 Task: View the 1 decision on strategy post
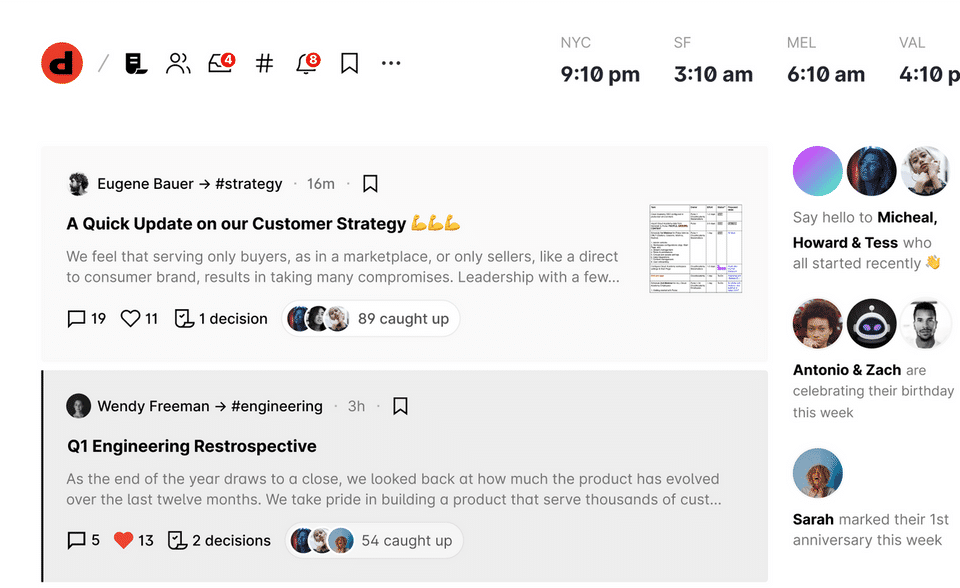click(221, 319)
